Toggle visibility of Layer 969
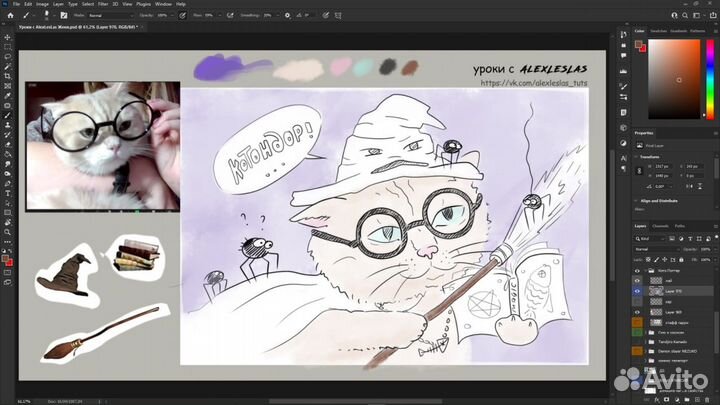Viewport: 720px width, 405px height. [637, 312]
